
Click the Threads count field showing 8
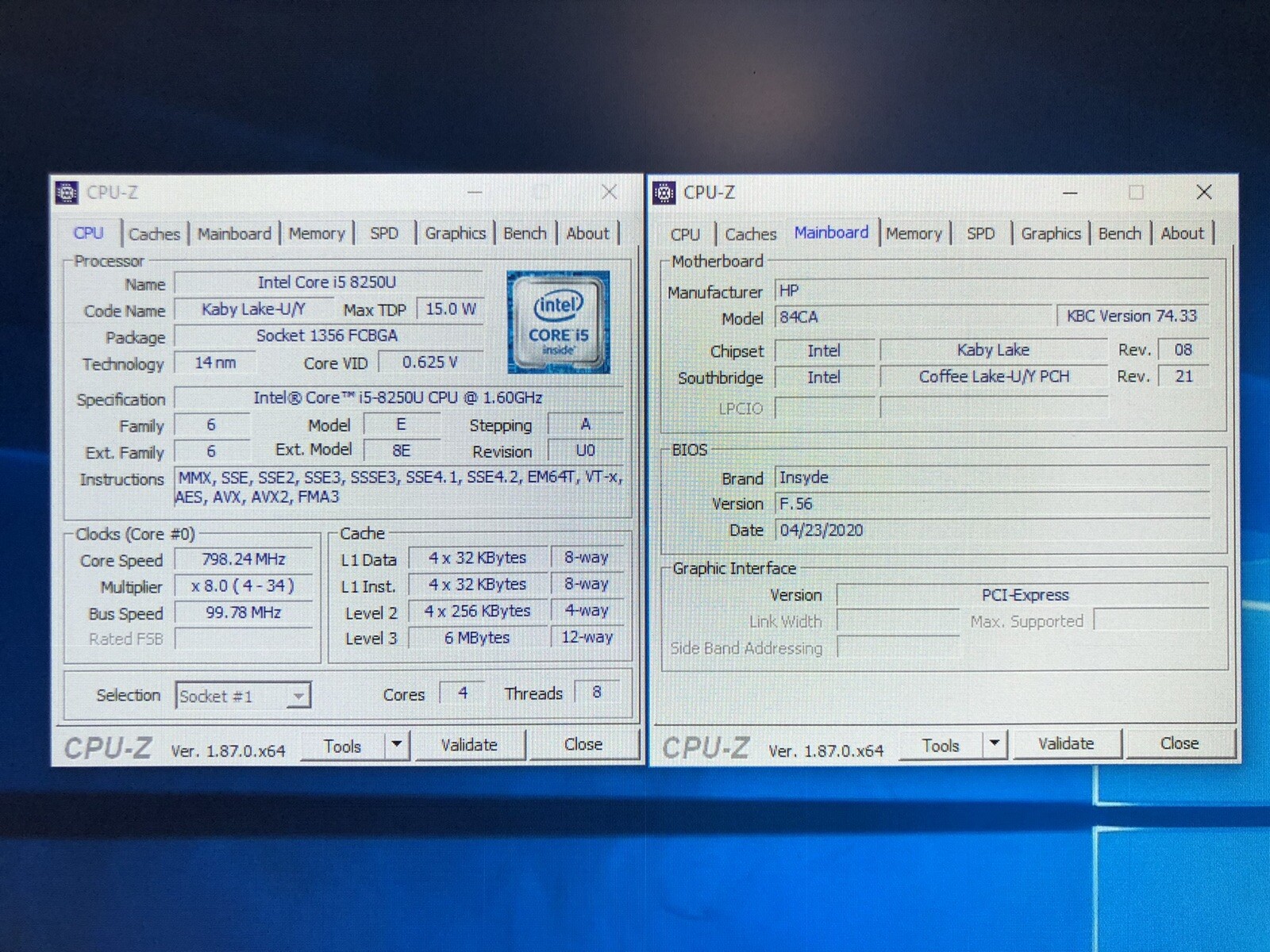(x=597, y=693)
